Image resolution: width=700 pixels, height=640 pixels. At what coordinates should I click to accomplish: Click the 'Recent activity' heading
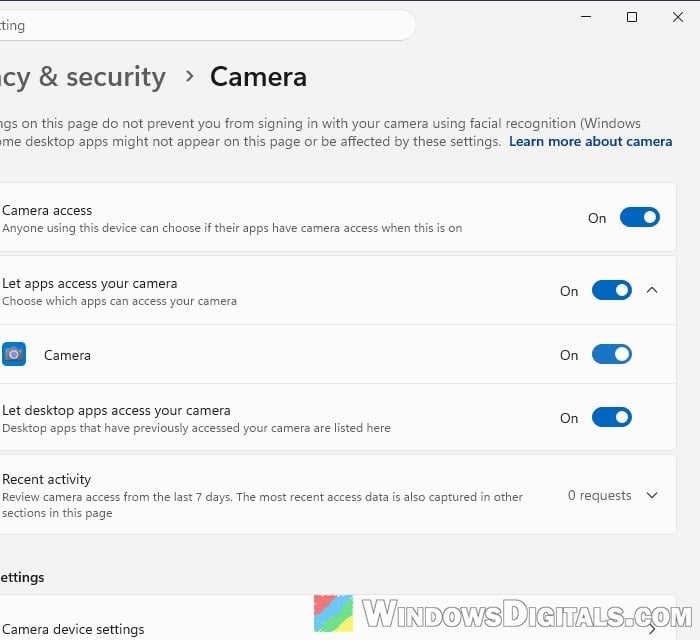(46, 479)
